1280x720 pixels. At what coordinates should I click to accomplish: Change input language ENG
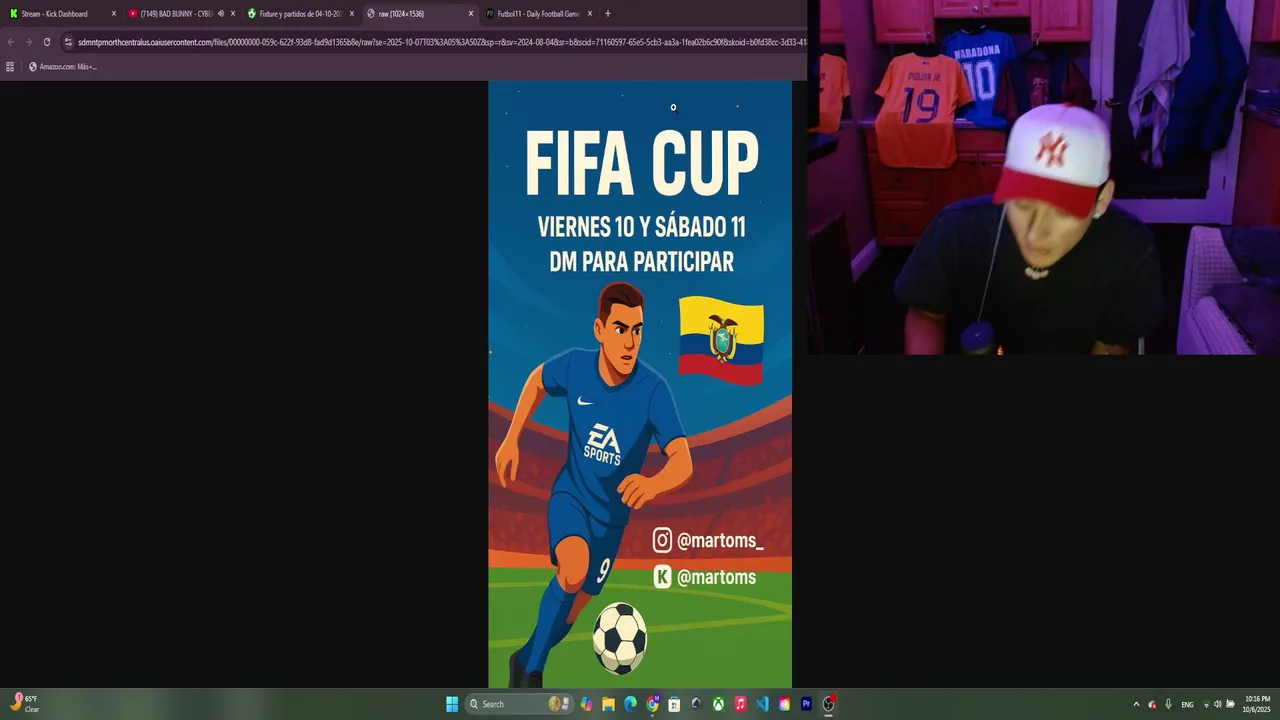pyautogui.click(x=1187, y=704)
